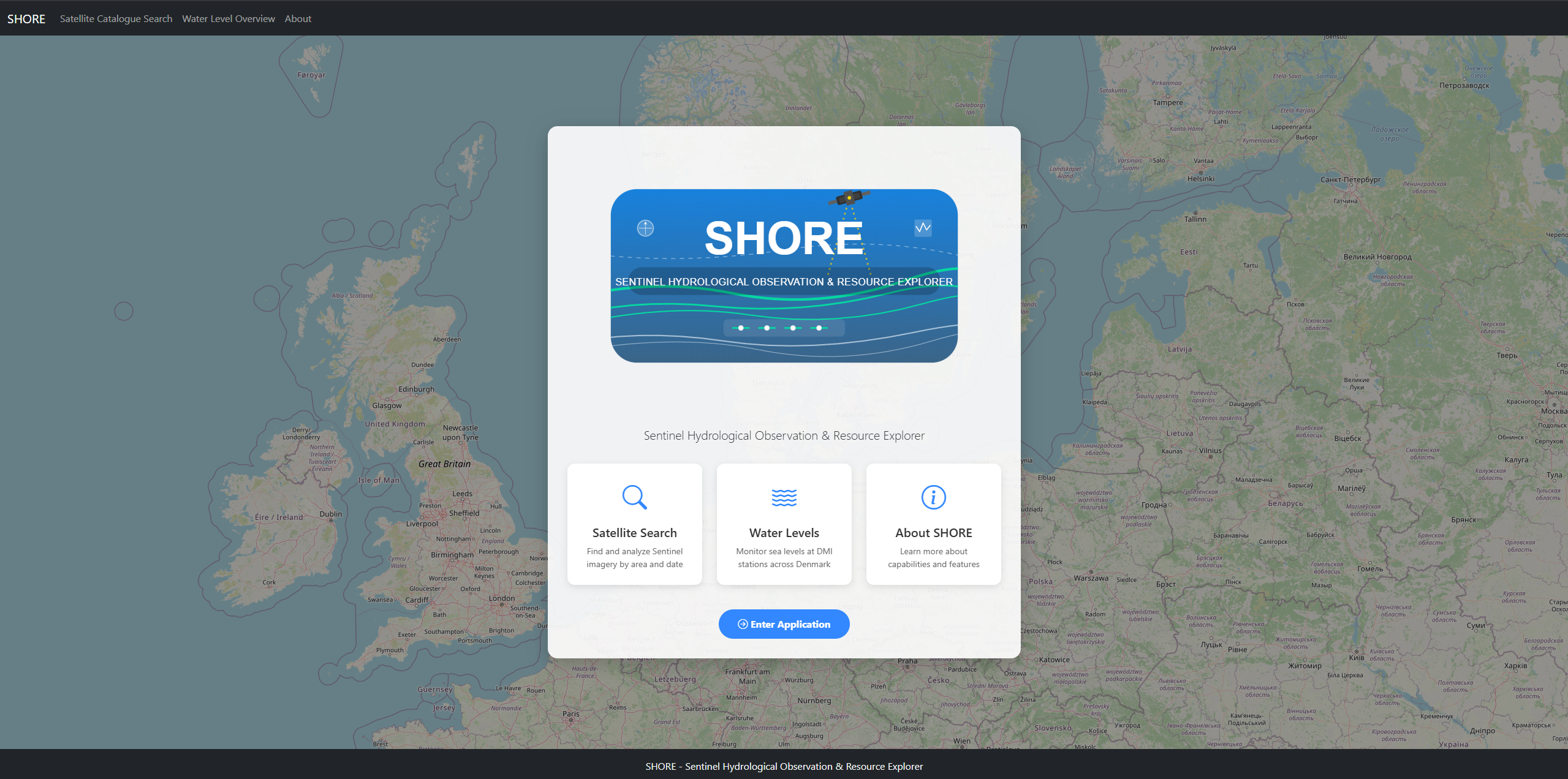1568x779 pixels.
Task: Click the footer SHORE description text
Action: click(x=784, y=766)
